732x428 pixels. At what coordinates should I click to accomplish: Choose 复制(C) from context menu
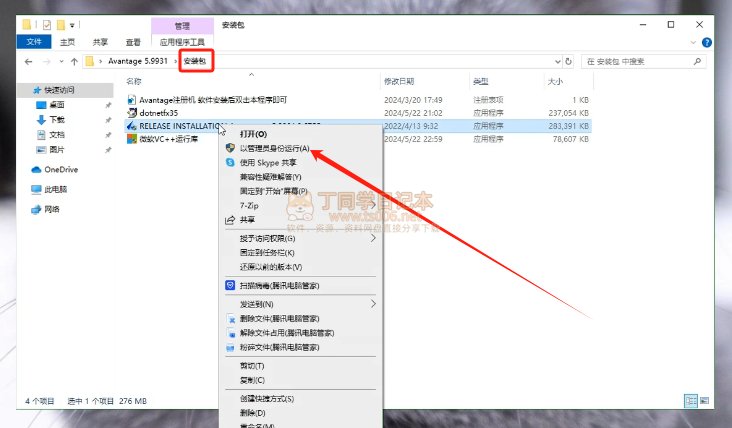point(252,380)
